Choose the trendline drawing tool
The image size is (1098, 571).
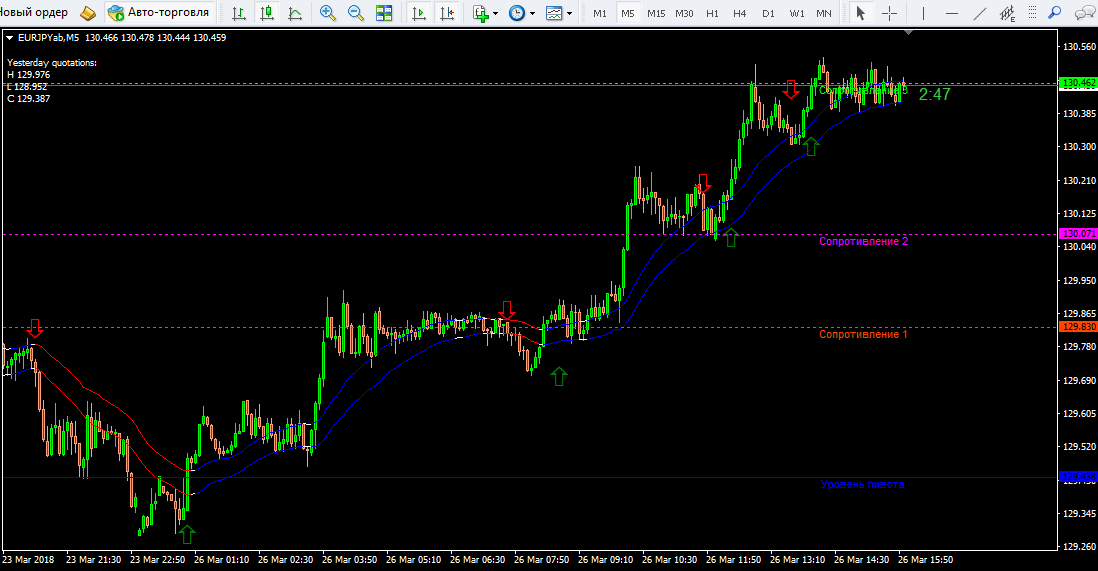[980, 13]
